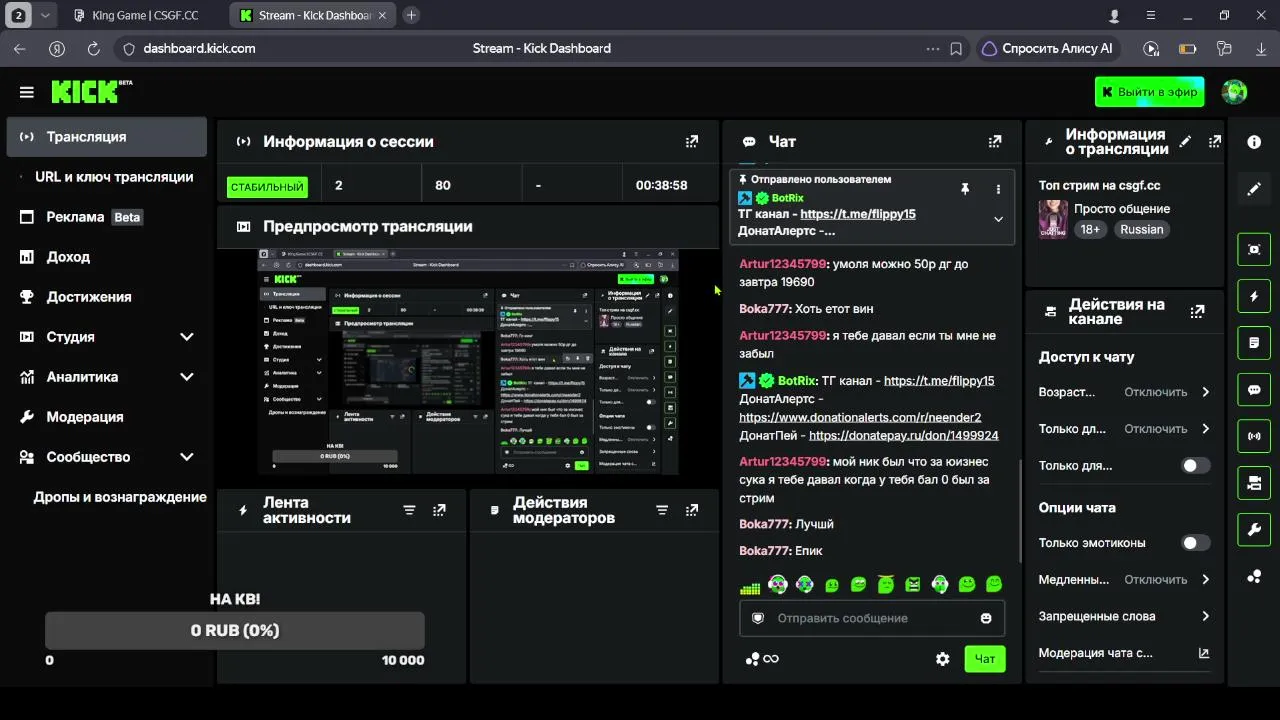Toggle the lightning activity widget in right rail

pyautogui.click(x=1254, y=297)
